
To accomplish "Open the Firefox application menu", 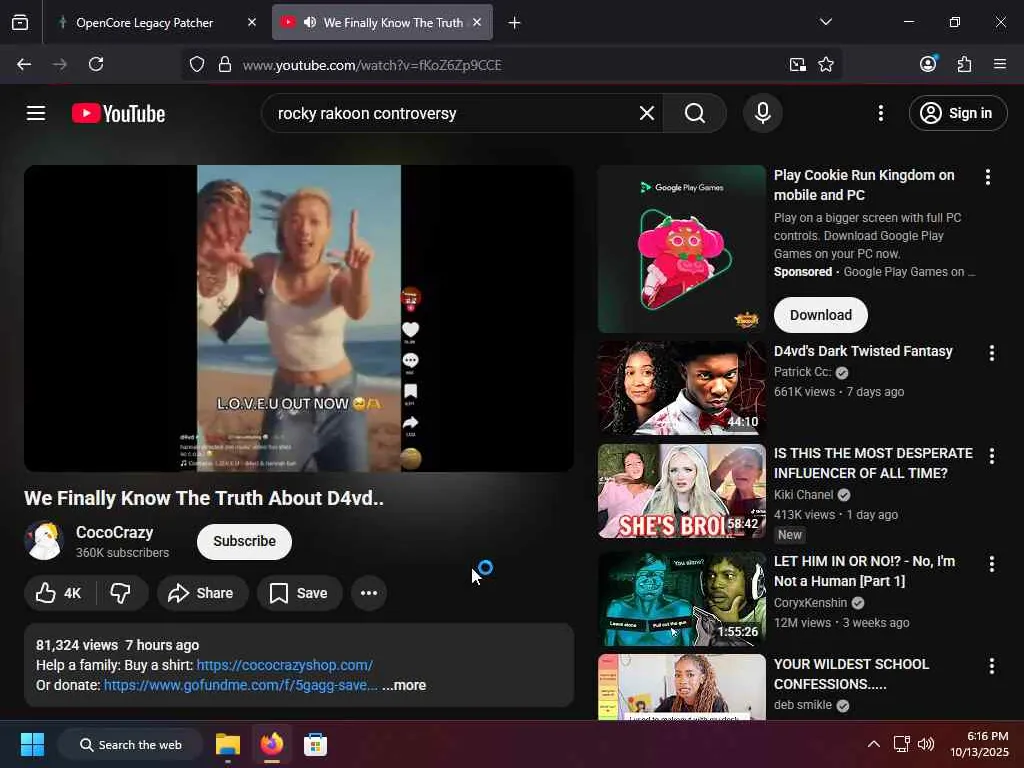I will 1000,64.
